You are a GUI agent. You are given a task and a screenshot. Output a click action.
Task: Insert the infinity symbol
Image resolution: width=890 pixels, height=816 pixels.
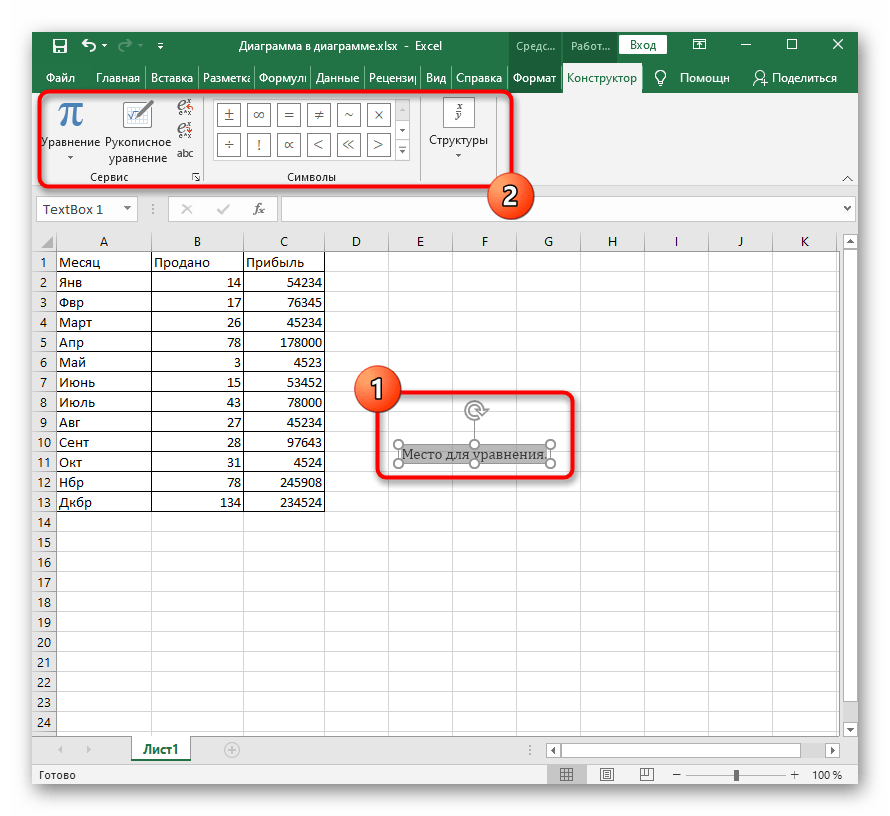(258, 115)
